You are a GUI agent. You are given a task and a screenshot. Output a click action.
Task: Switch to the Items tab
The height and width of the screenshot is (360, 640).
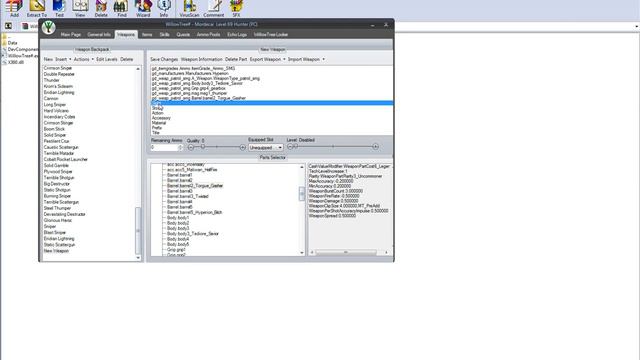147,35
